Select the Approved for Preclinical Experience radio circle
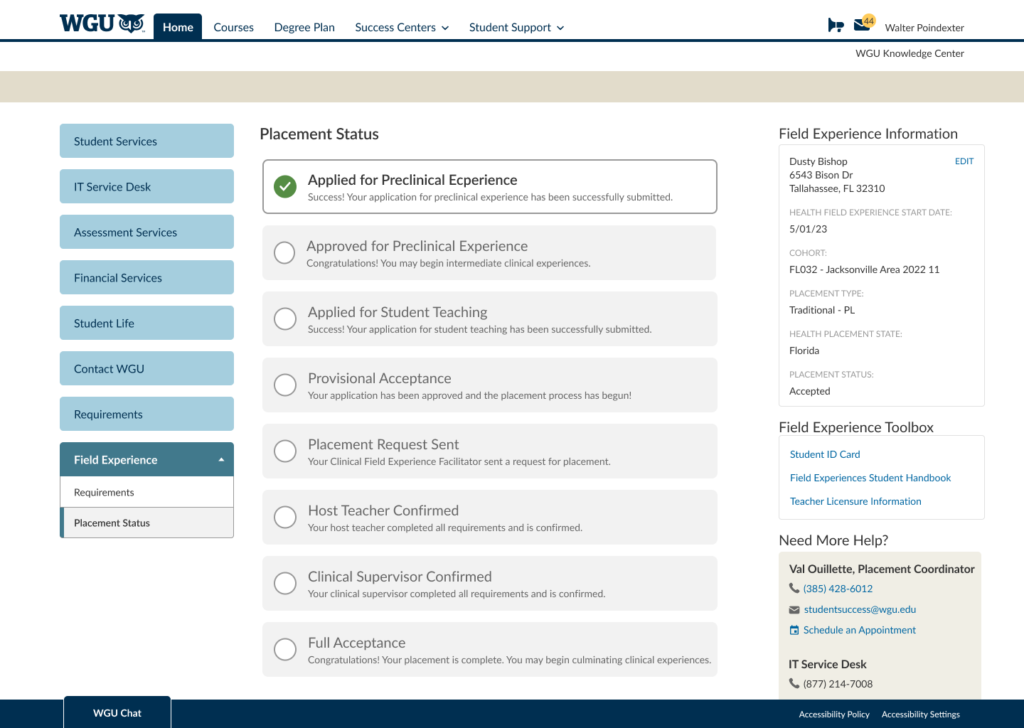The width and height of the screenshot is (1024, 728). point(285,253)
